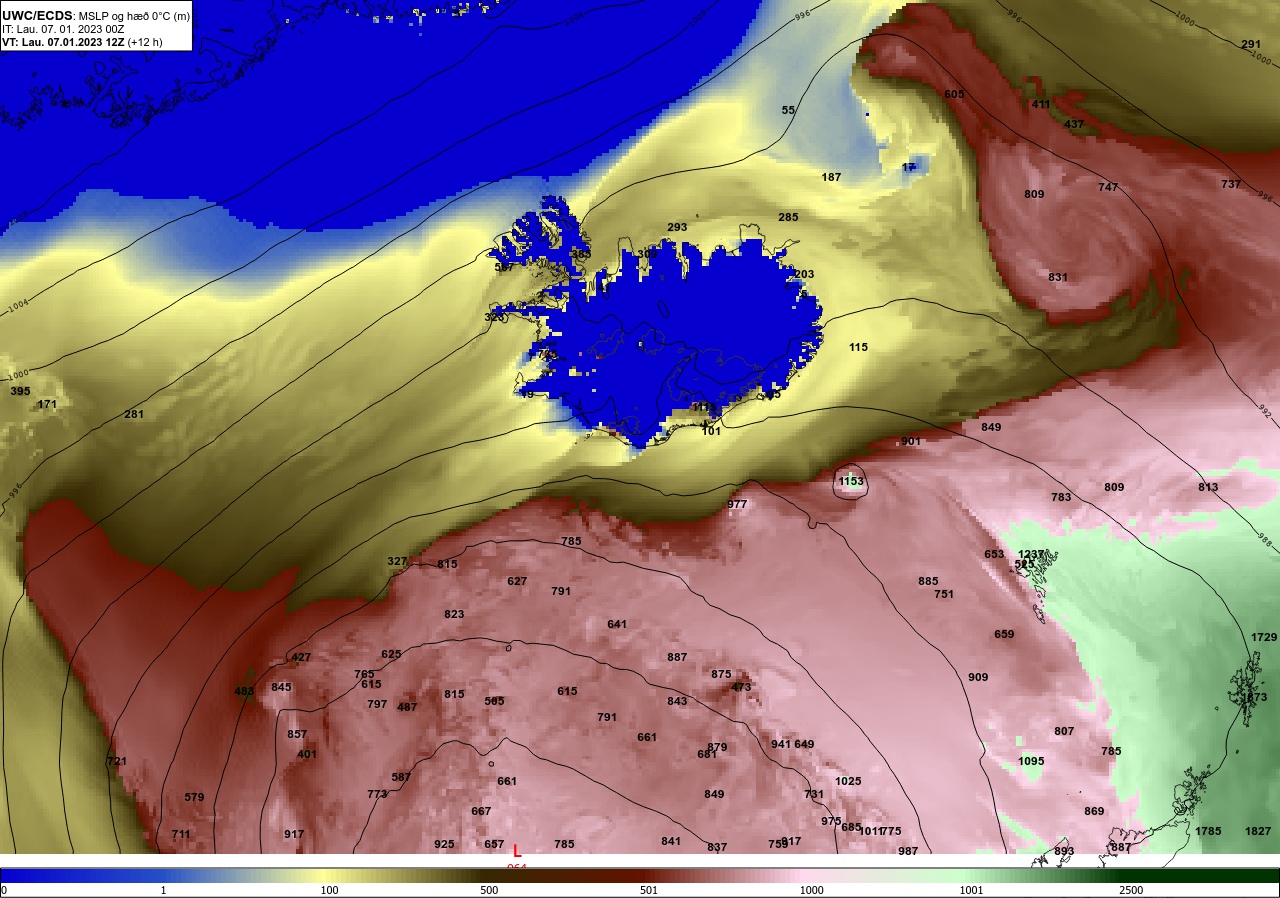The image size is (1280, 898).
Task: Click the height value 987
Action: (908, 851)
